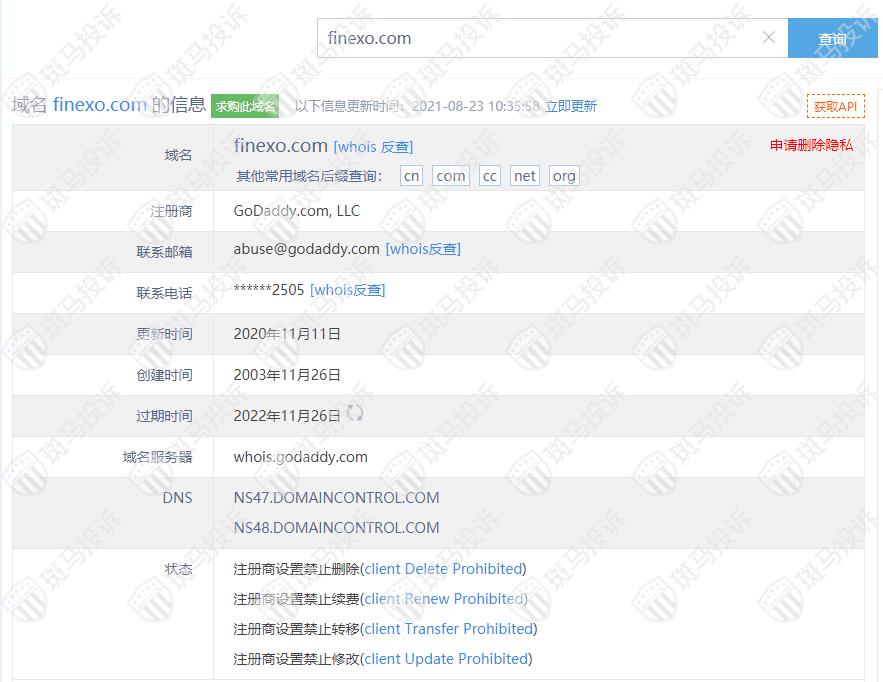Select the cn suffix option
This screenshot has height=682, width=883.
click(411, 176)
